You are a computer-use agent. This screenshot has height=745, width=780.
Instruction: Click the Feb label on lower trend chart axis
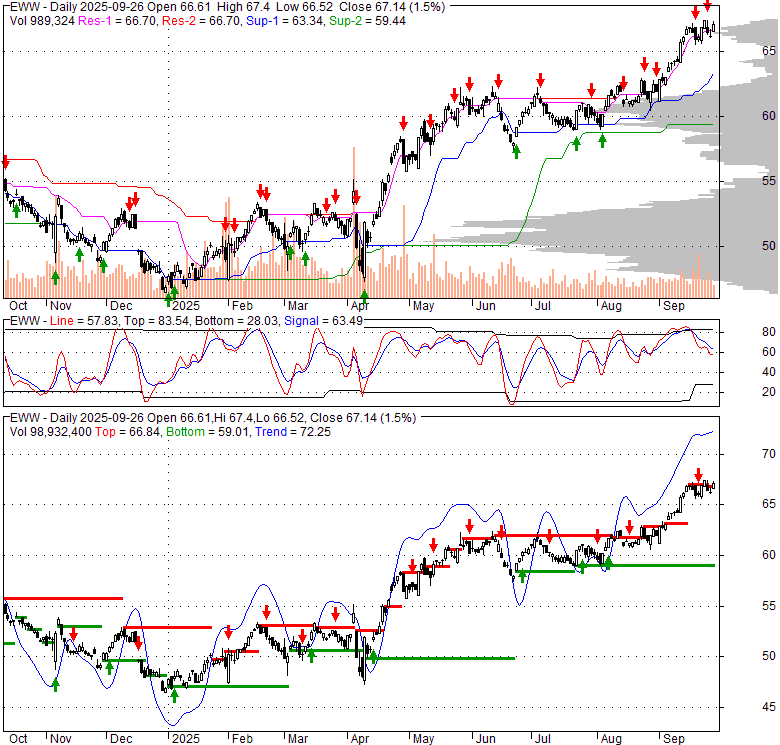[x=242, y=739]
